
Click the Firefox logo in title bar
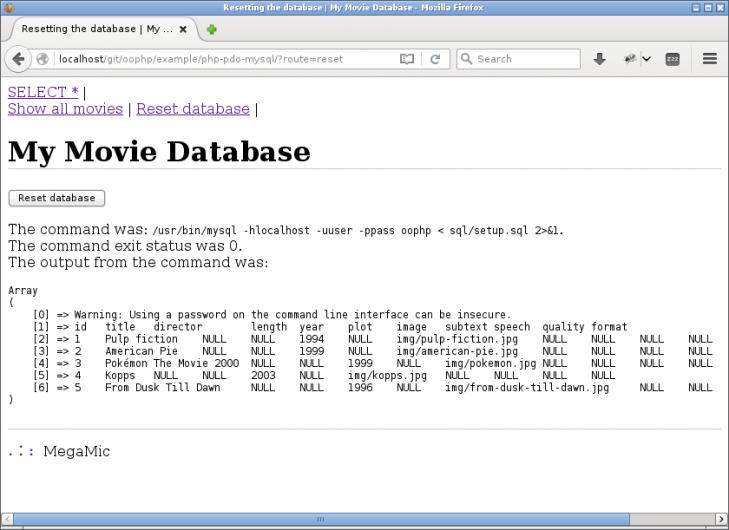pos(9,7)
